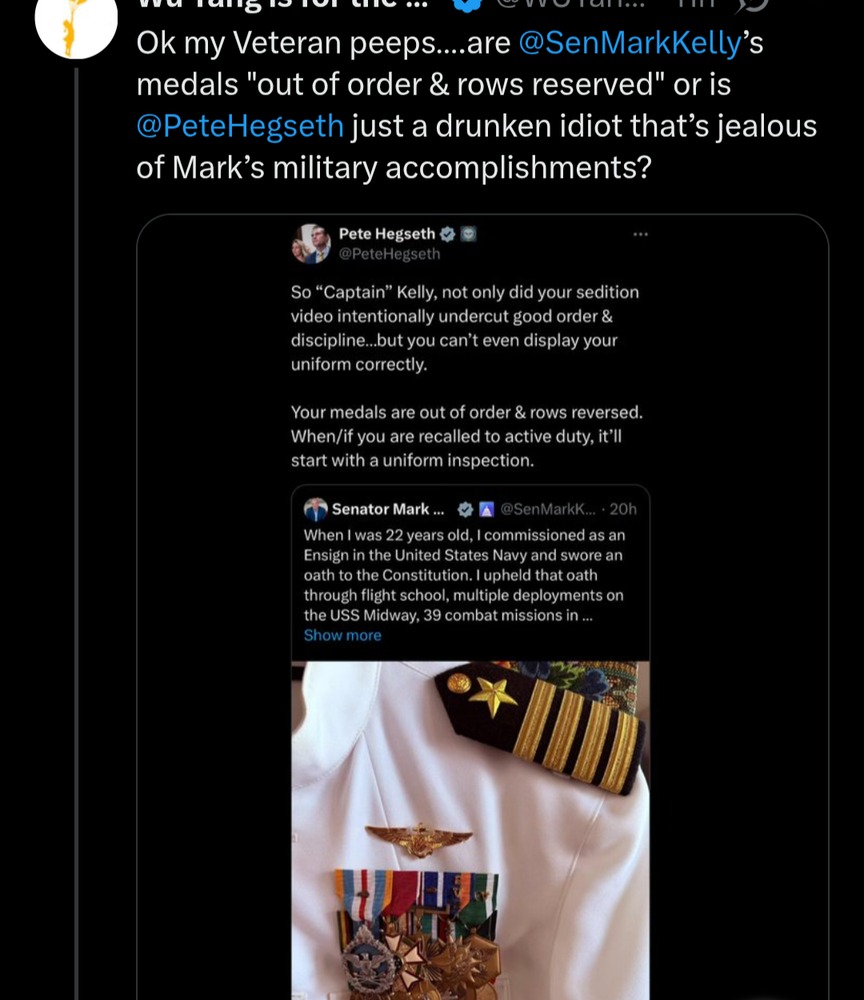
Task: Tap the Senator Mark display name
Action: pos(380,509)
